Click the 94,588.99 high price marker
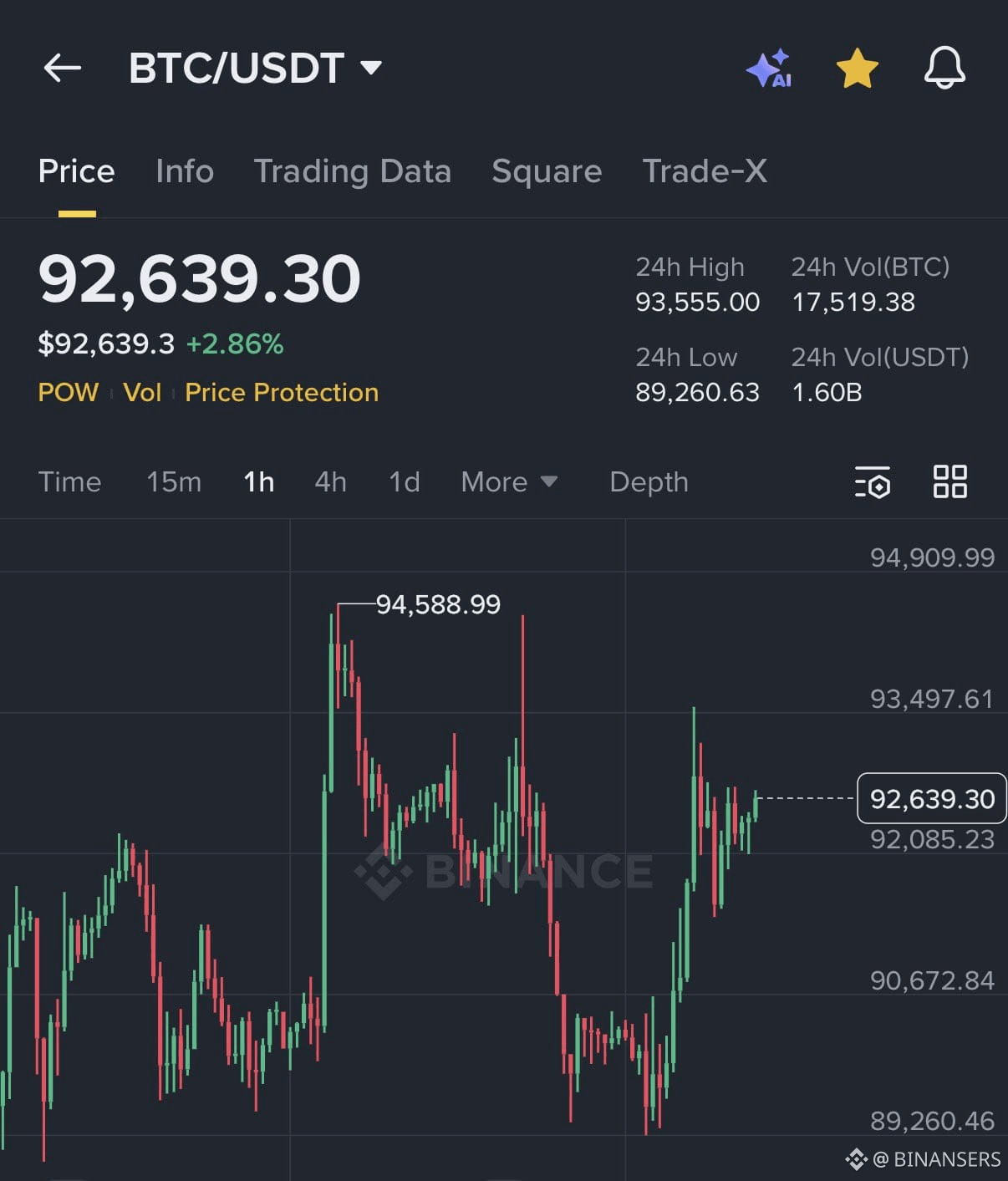The width and height of the screenshot is (1008, 1181). pyautogui.click(x=437, y=604)
